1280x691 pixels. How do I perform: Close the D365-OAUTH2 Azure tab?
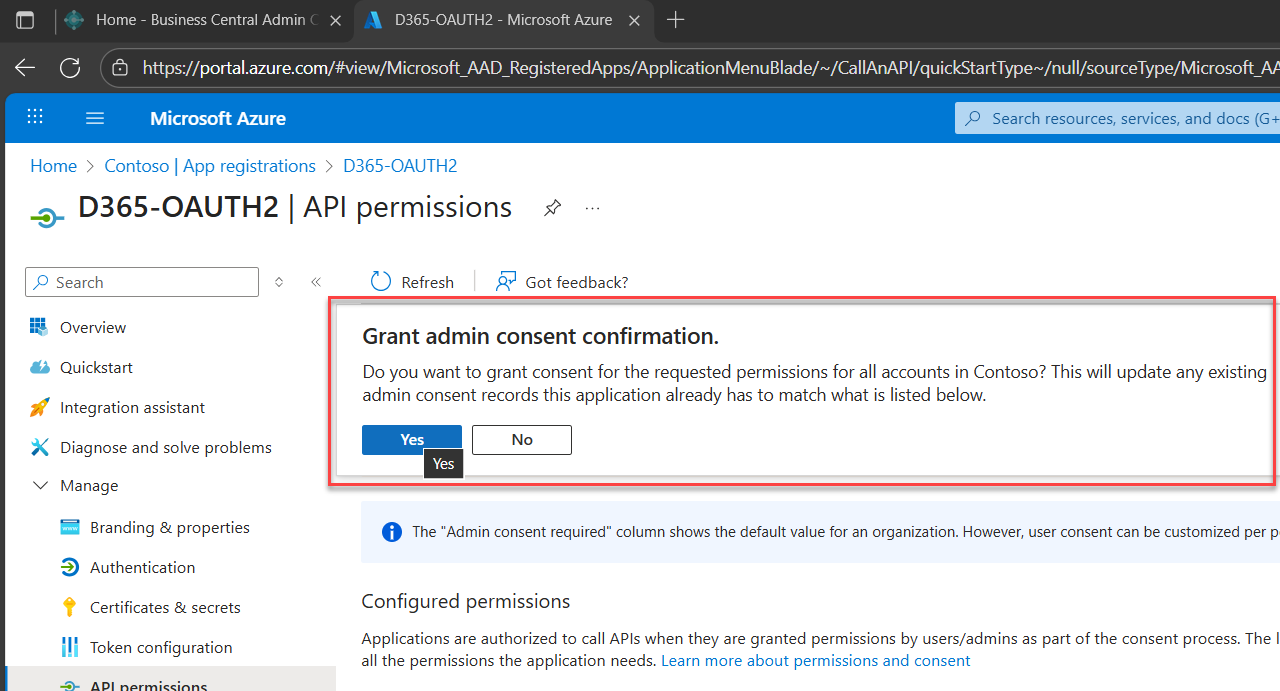click(x=635, y=20)
